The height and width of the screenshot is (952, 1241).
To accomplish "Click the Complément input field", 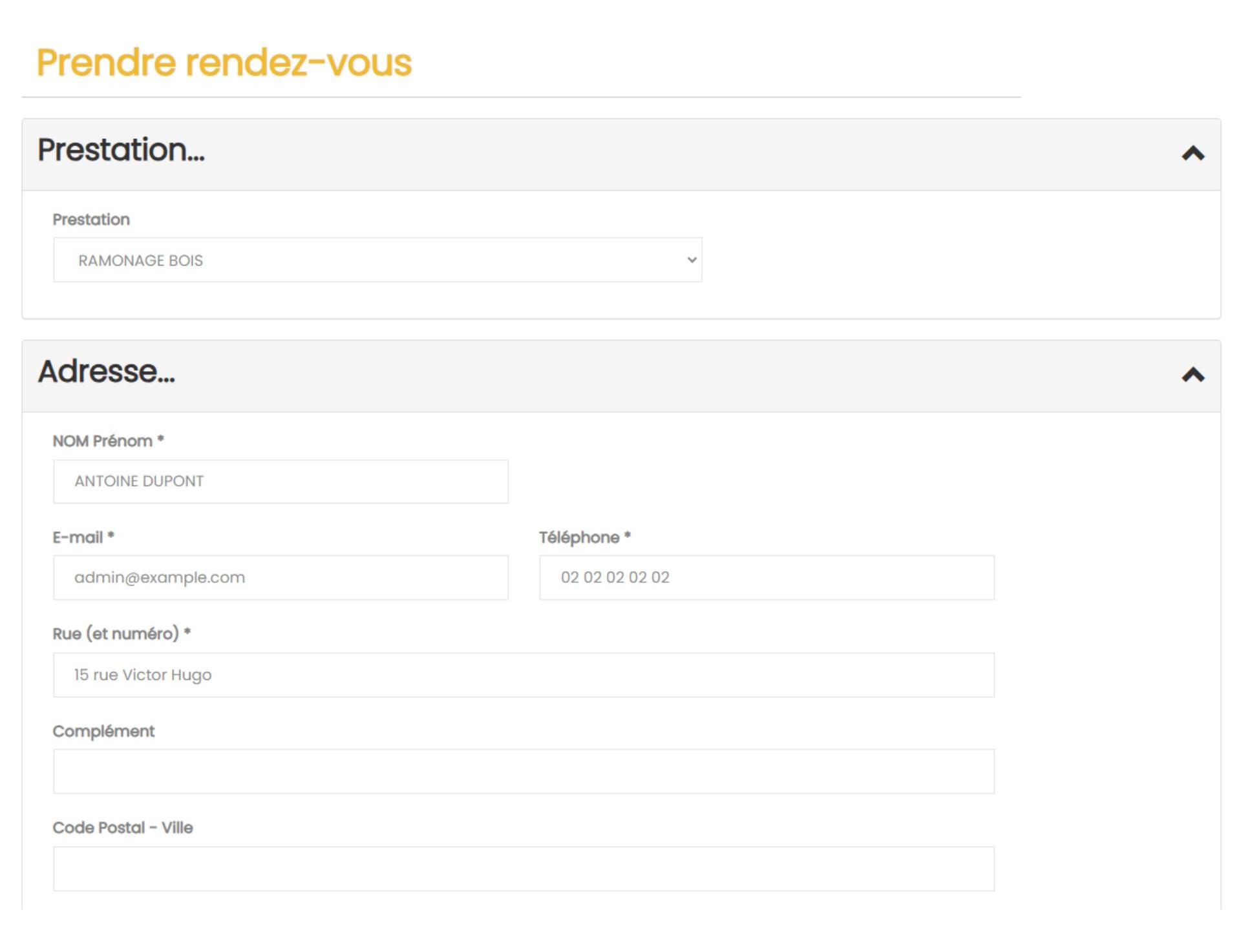I will coord(524,771).
